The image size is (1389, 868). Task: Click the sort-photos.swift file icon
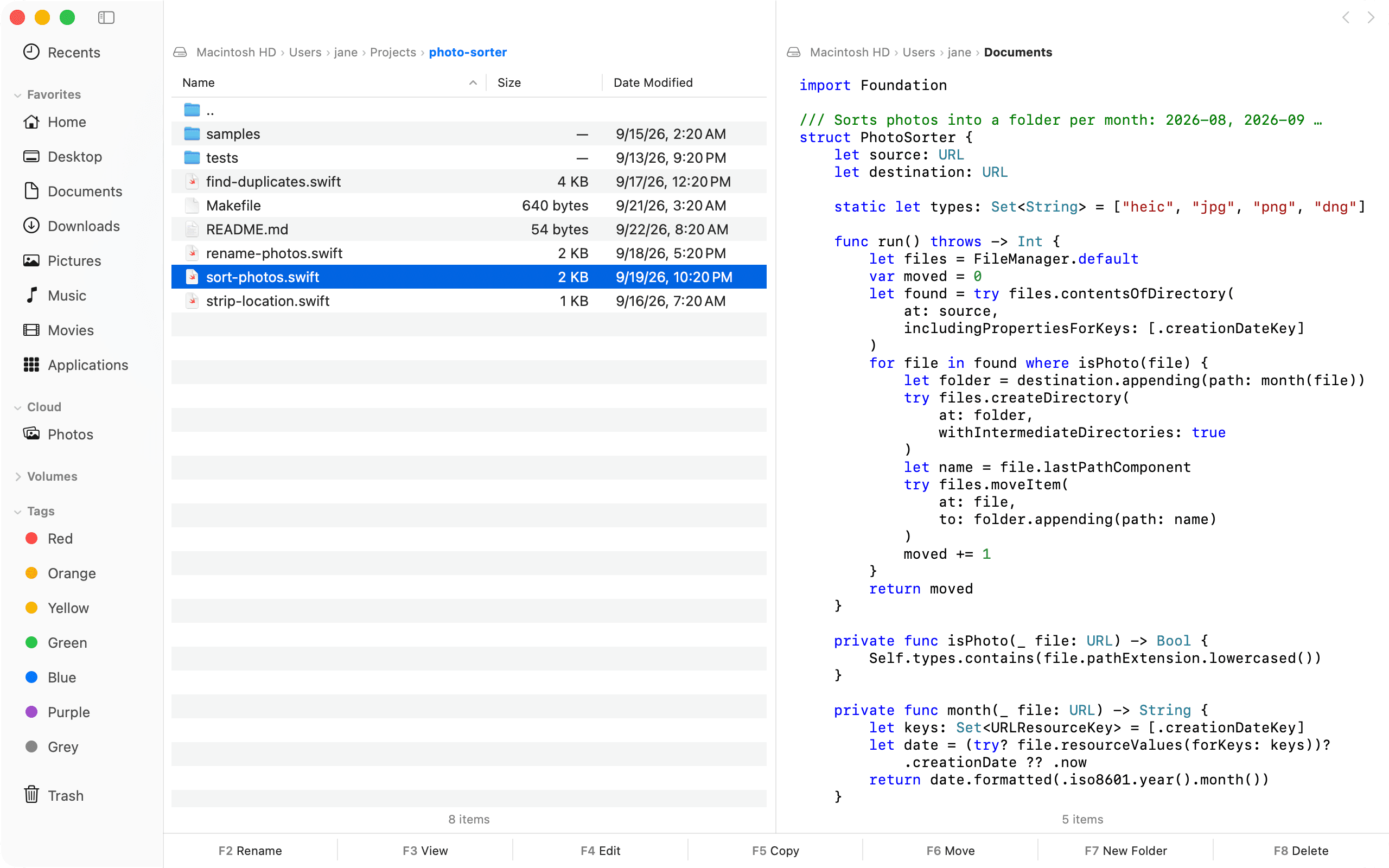192,277
